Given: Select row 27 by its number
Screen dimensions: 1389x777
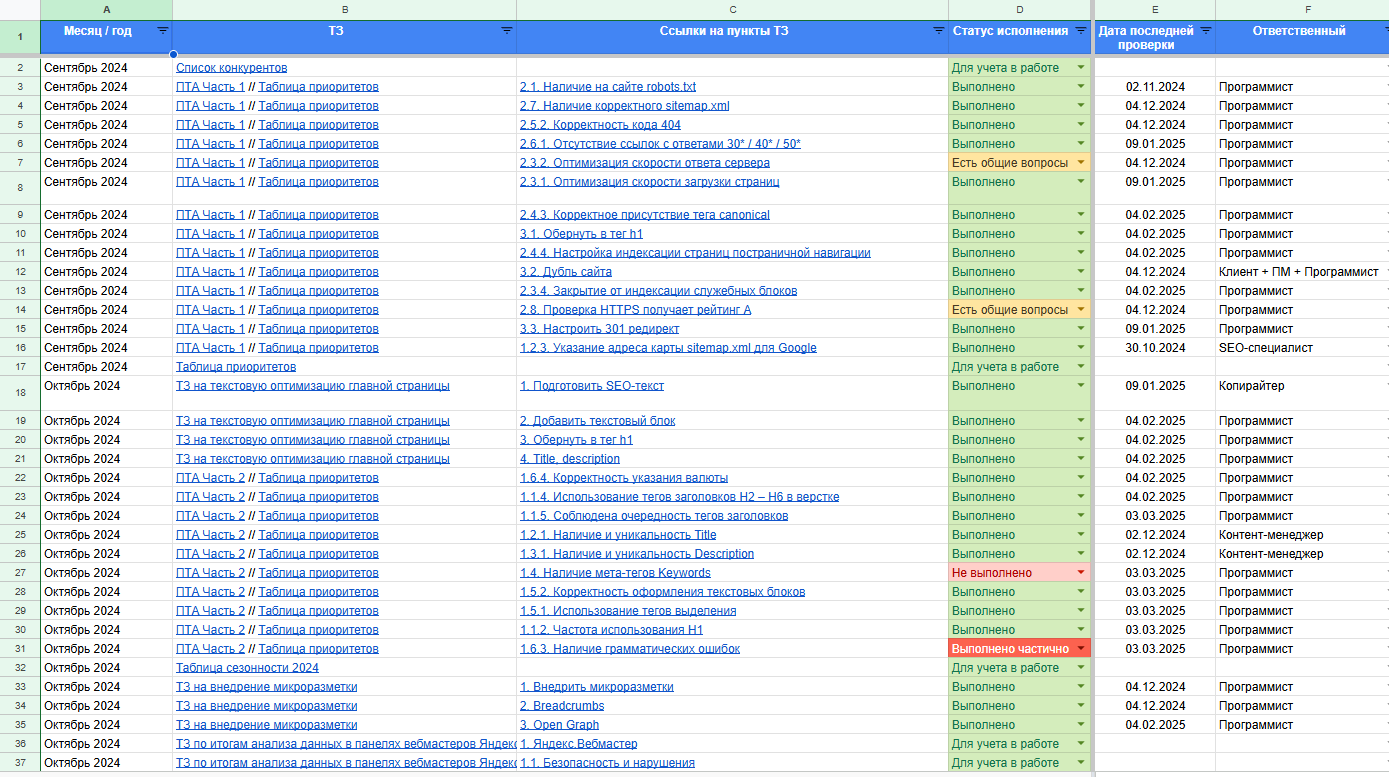Looking at the screenshot, I should (20, 573).
